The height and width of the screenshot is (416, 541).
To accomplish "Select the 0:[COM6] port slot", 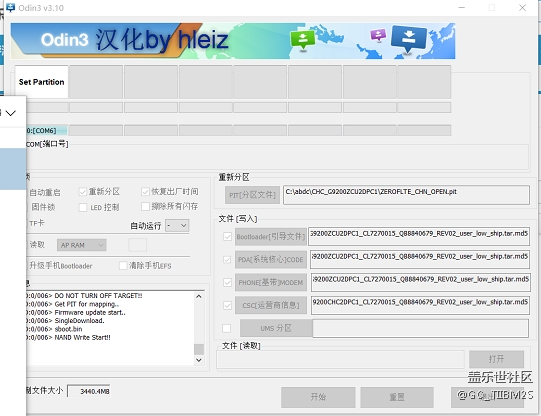I will point(41,130).
